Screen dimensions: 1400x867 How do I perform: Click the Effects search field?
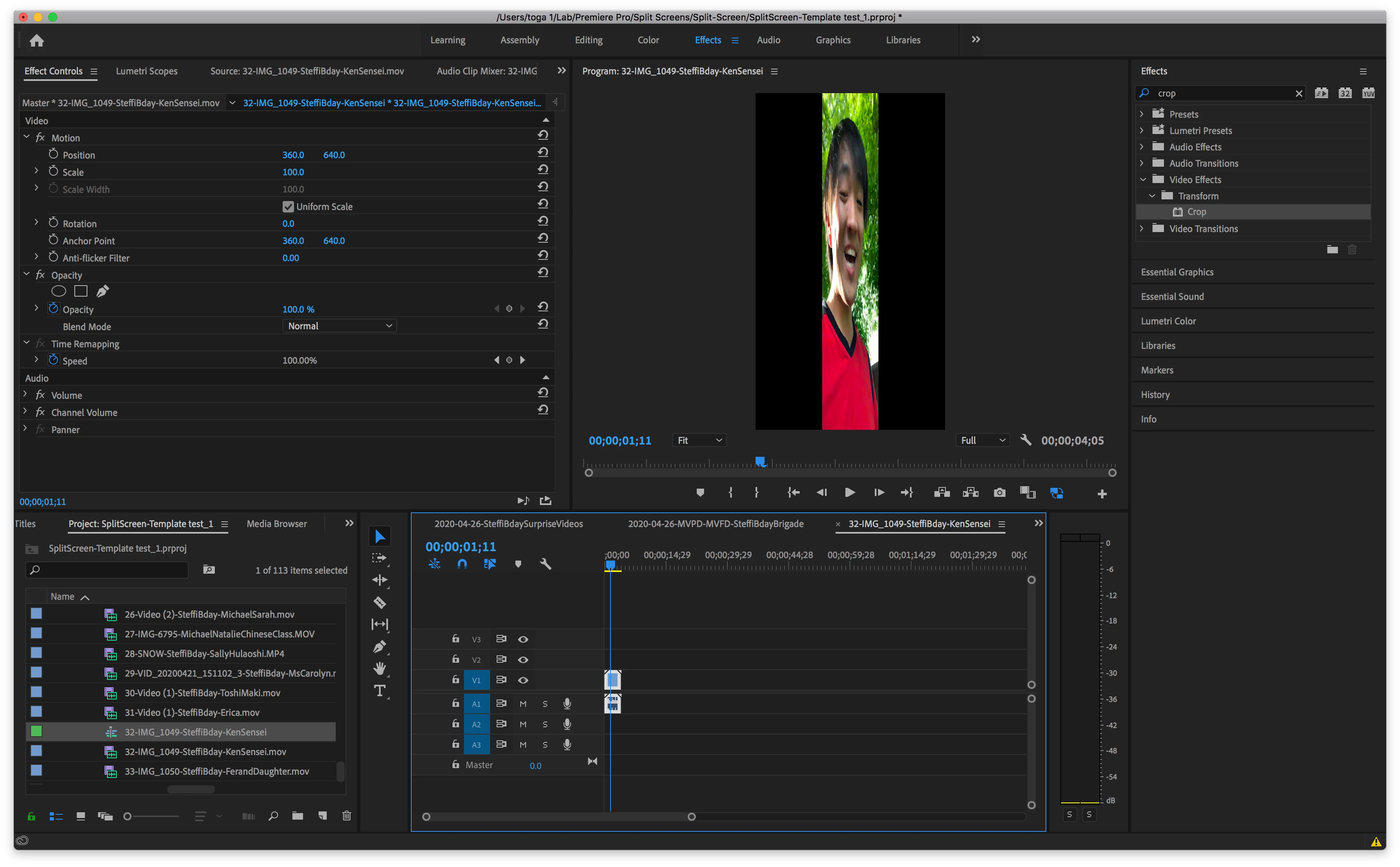[1221, 94]
